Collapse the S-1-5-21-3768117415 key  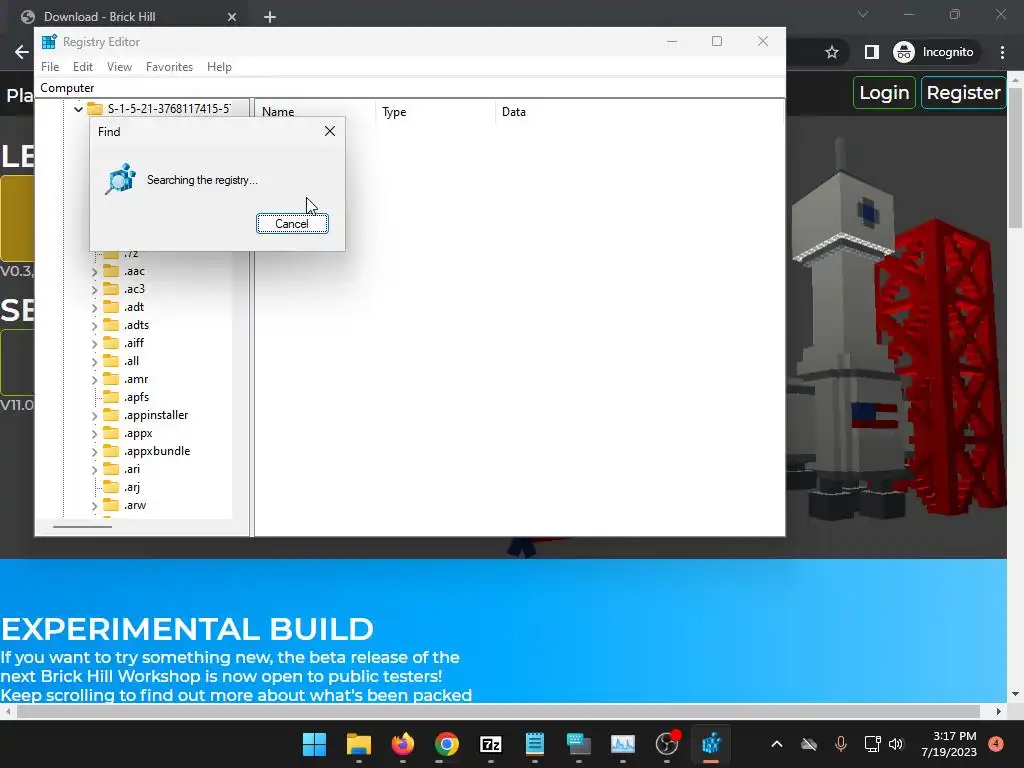pos(78,109)
